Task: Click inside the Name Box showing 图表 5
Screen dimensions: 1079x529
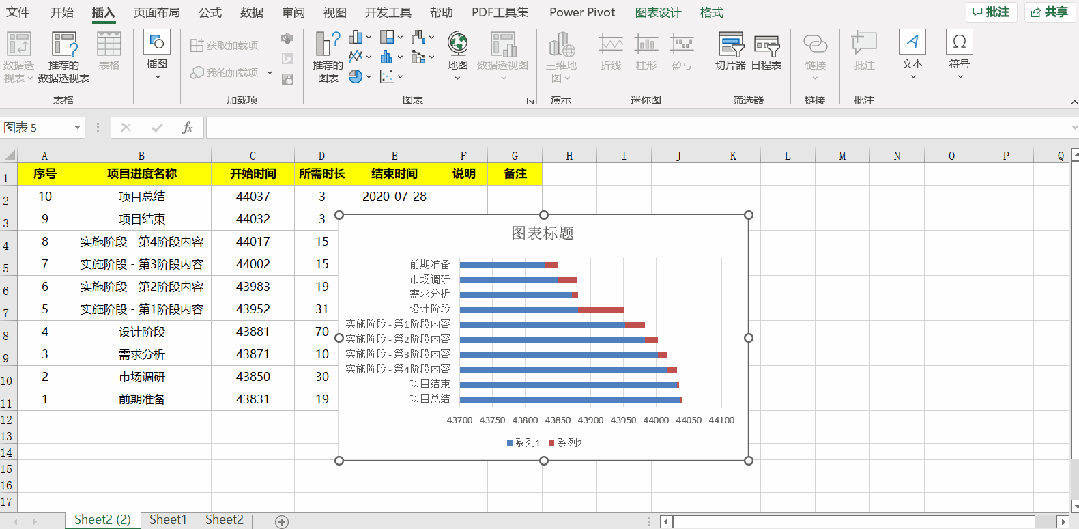Action: point(36,128)
